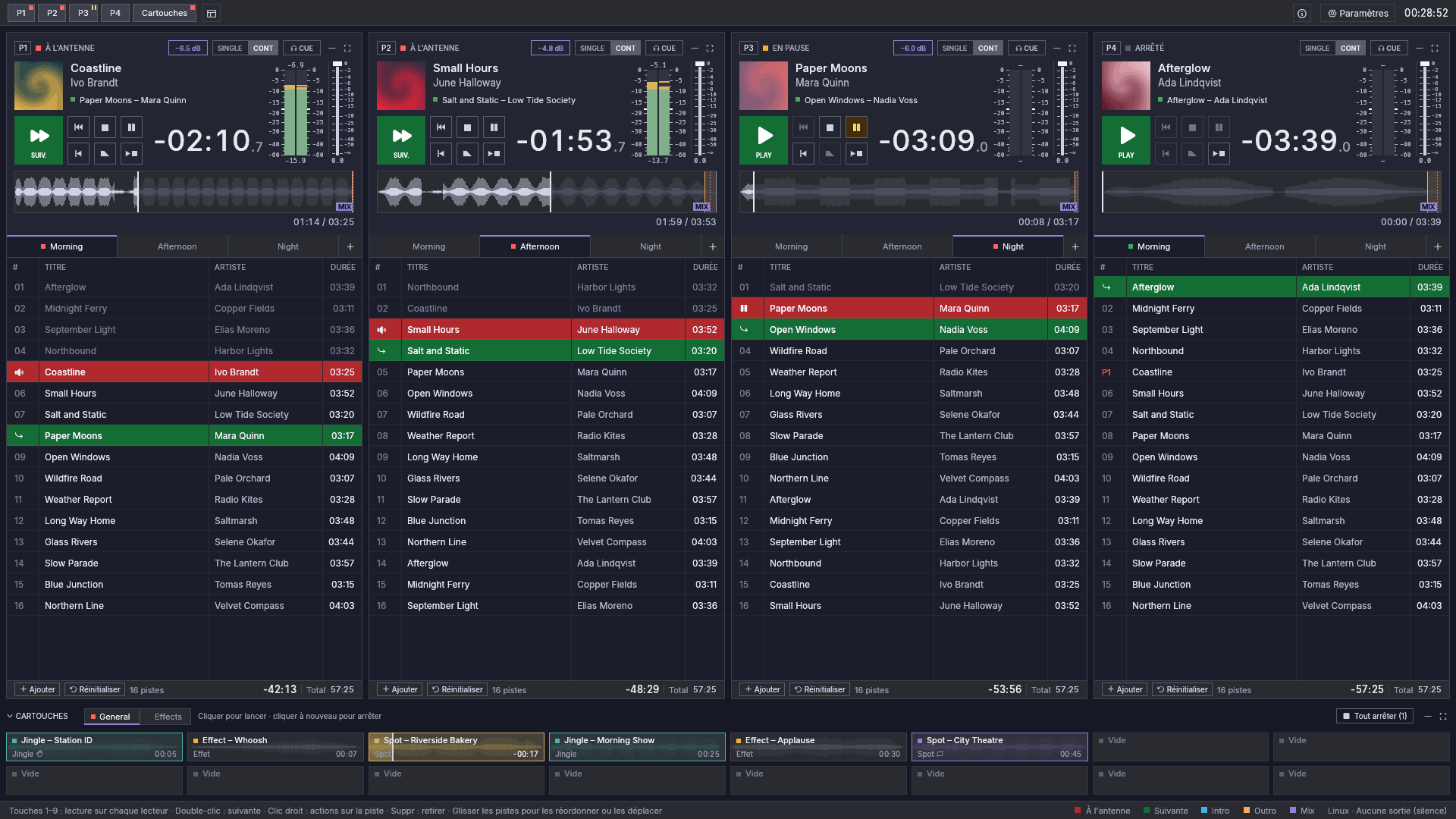Click Ajouter under P1 playlist
1456x819 pixels.
point(37,689)
